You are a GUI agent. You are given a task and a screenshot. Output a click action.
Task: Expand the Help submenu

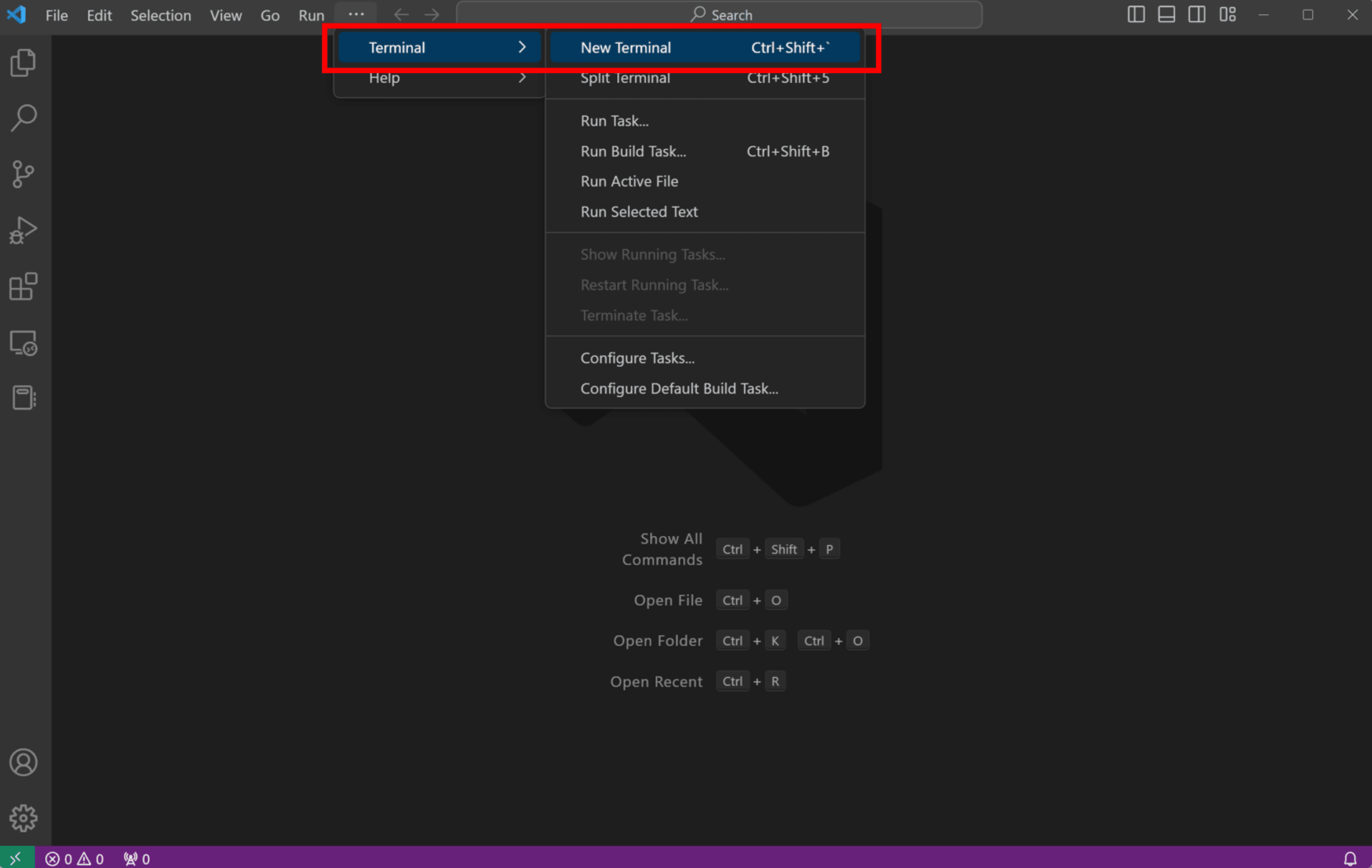point(439,78)
